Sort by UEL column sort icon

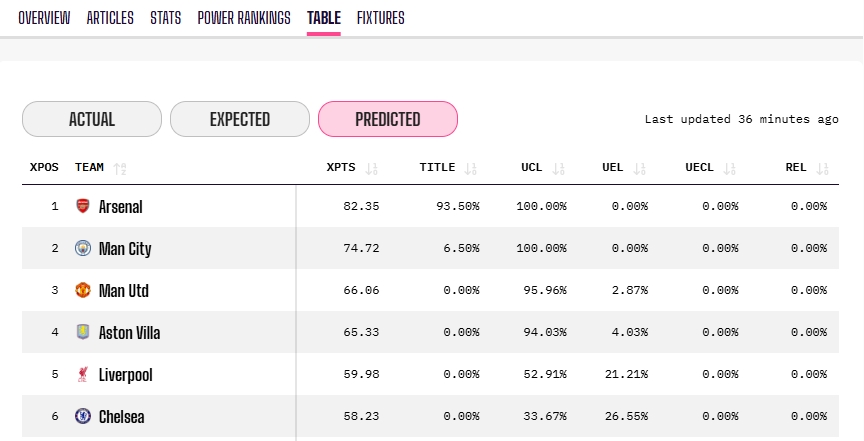[x=640, y=168]
